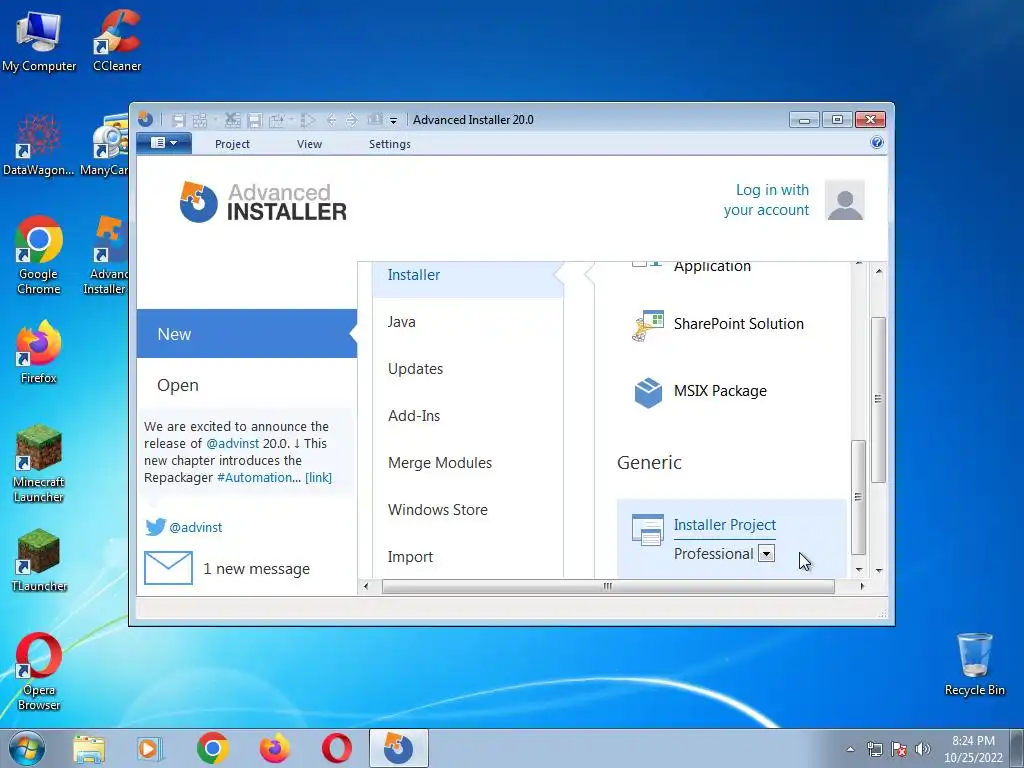
Task: Open the @advinst Twitter handle link
Action: (195, 527)
